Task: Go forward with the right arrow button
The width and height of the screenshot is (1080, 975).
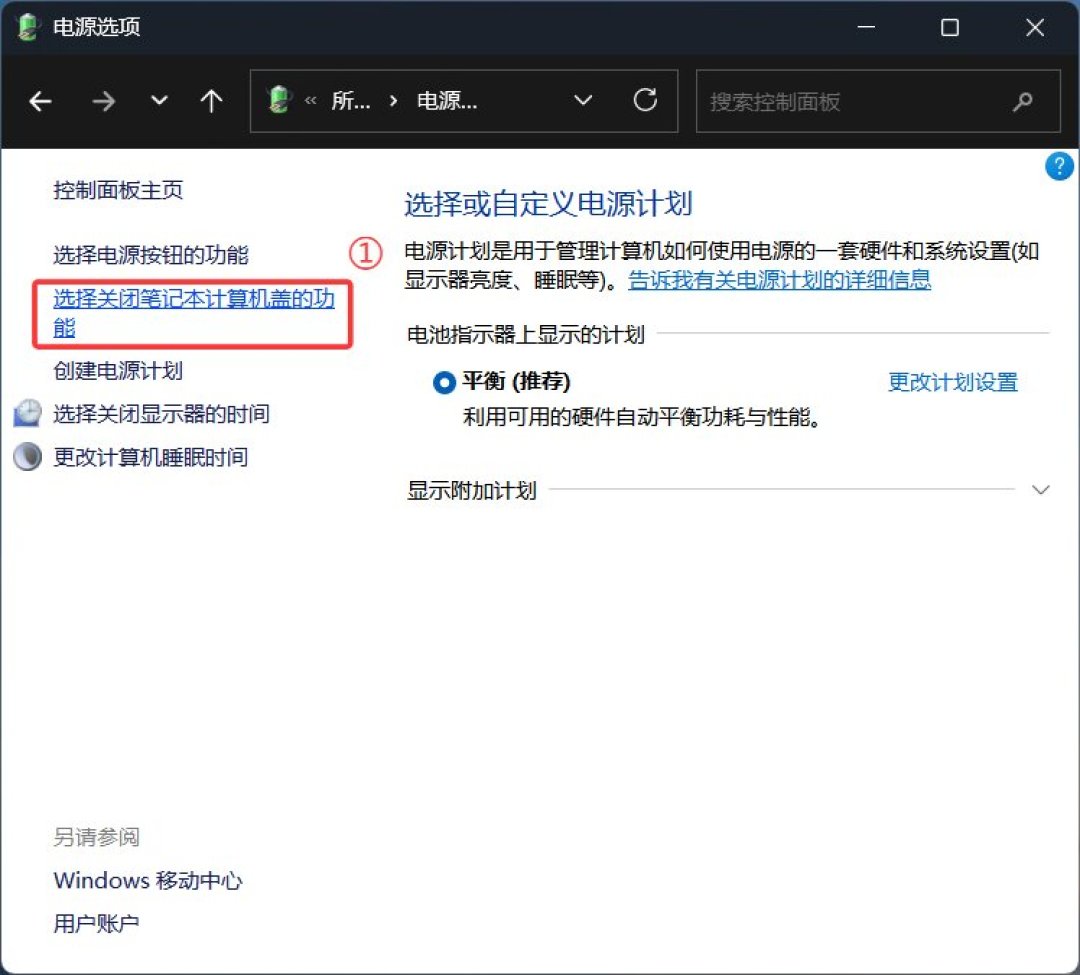Action: [x=103, y=101]
